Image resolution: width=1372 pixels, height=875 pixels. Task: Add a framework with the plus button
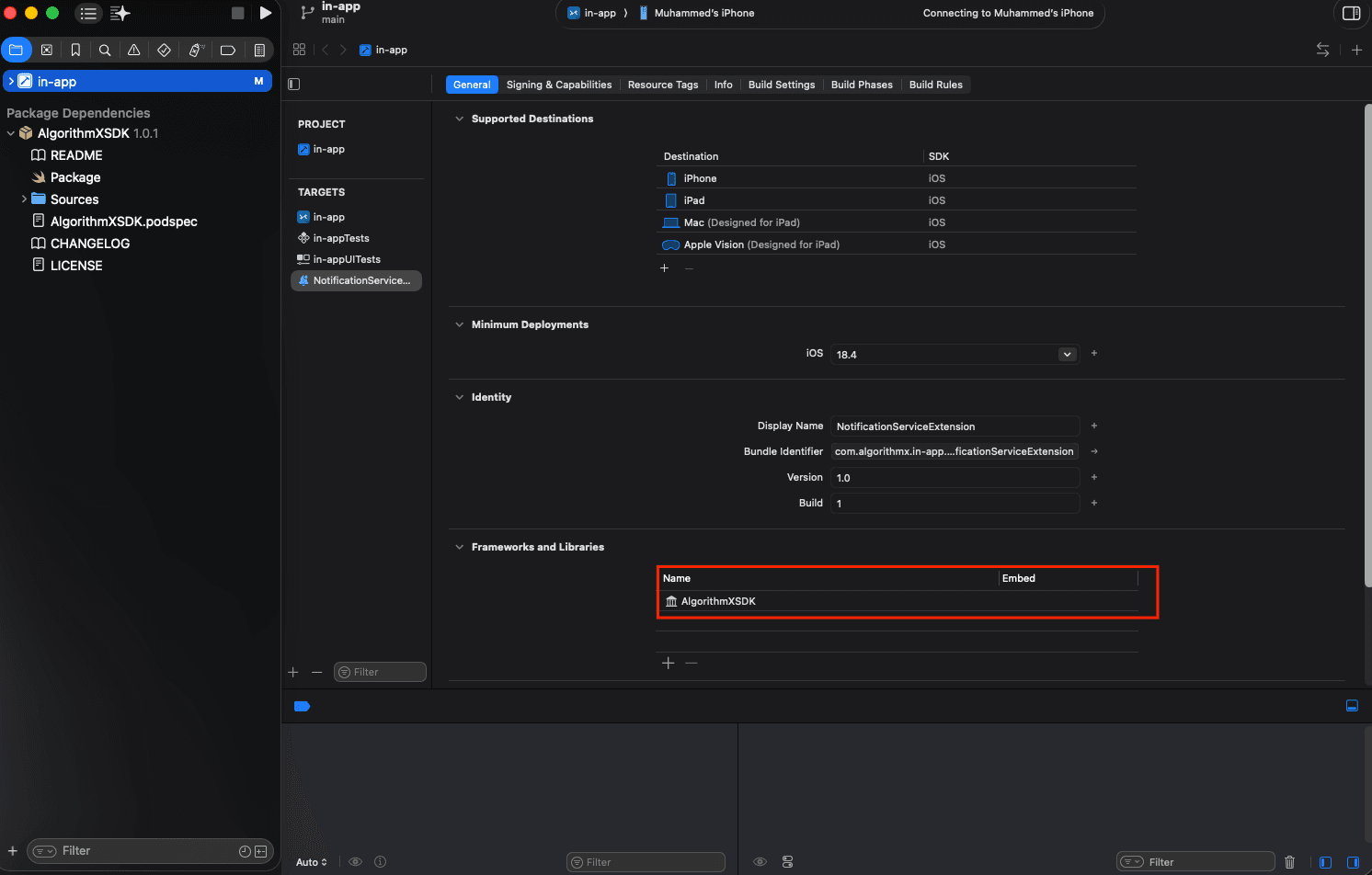click(669, 663)
